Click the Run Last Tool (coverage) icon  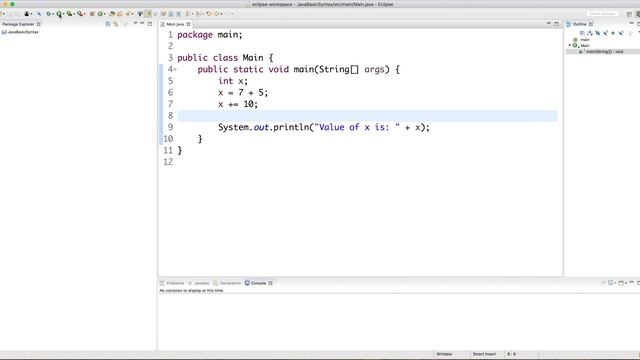coord(69,14)
